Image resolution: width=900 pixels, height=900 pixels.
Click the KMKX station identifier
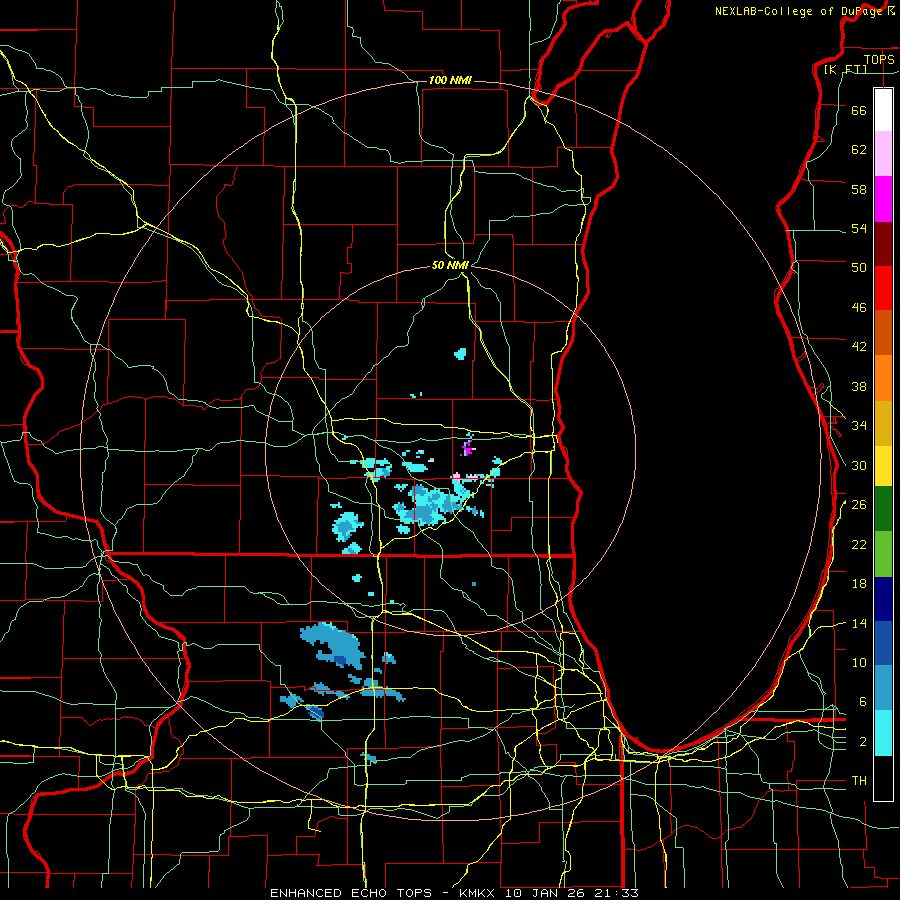(x=476, y=893)
